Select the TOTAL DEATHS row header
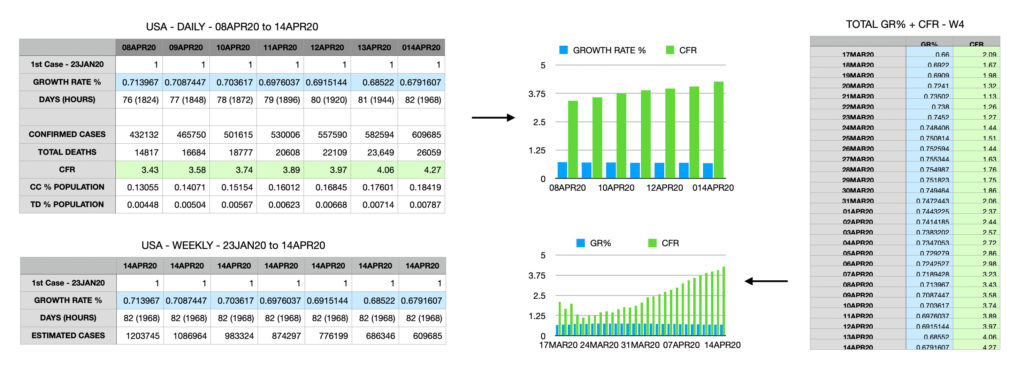 click(67, 152)
